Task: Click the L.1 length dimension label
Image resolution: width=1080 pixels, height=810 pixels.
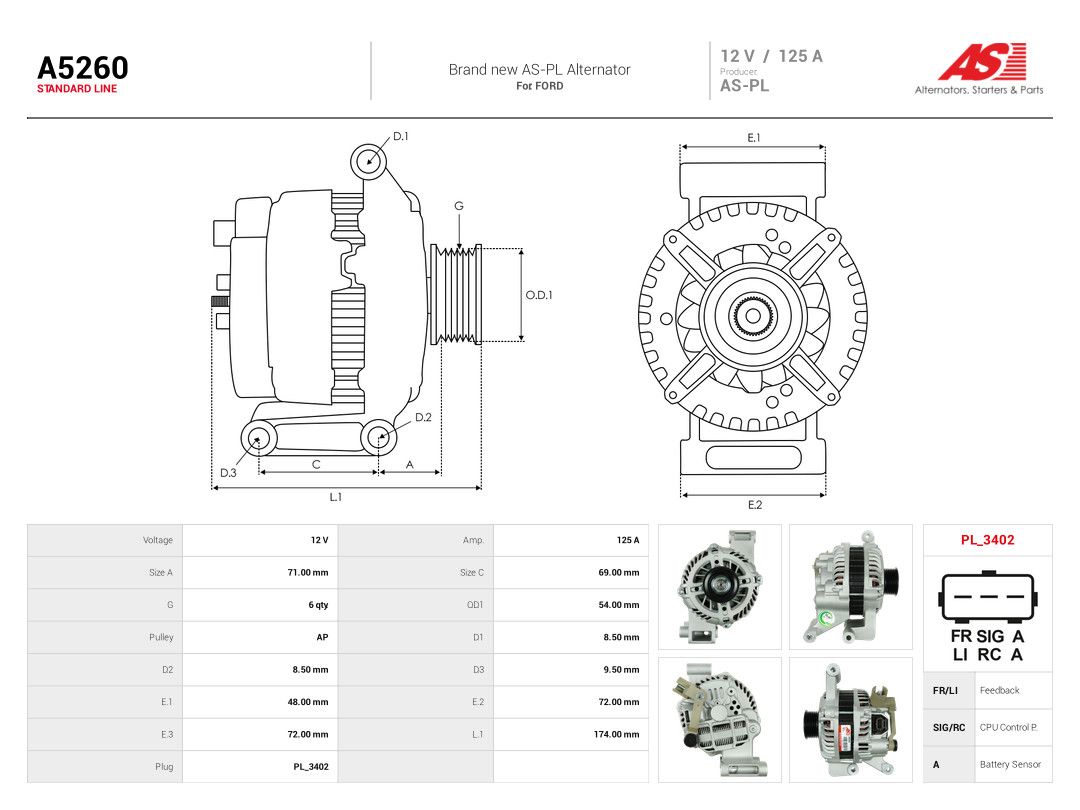Action: (335, 497)
